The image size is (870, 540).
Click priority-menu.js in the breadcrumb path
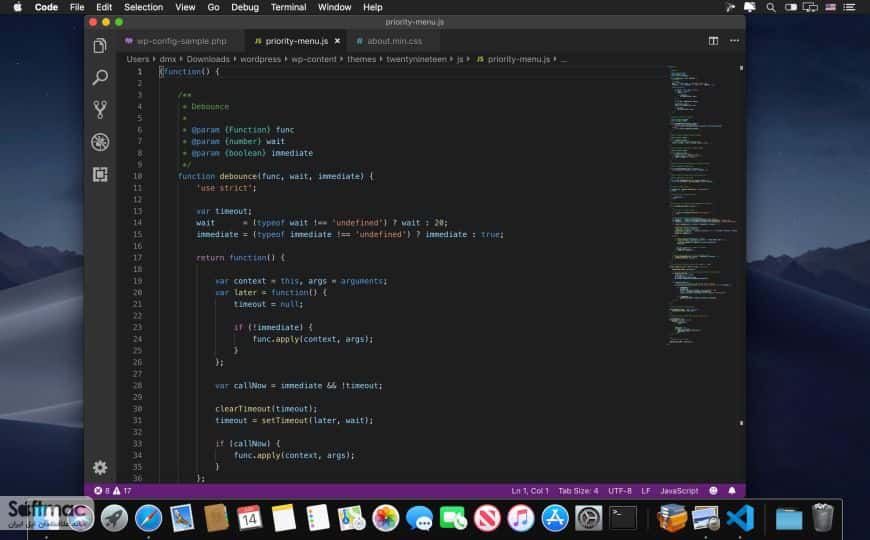513,59
